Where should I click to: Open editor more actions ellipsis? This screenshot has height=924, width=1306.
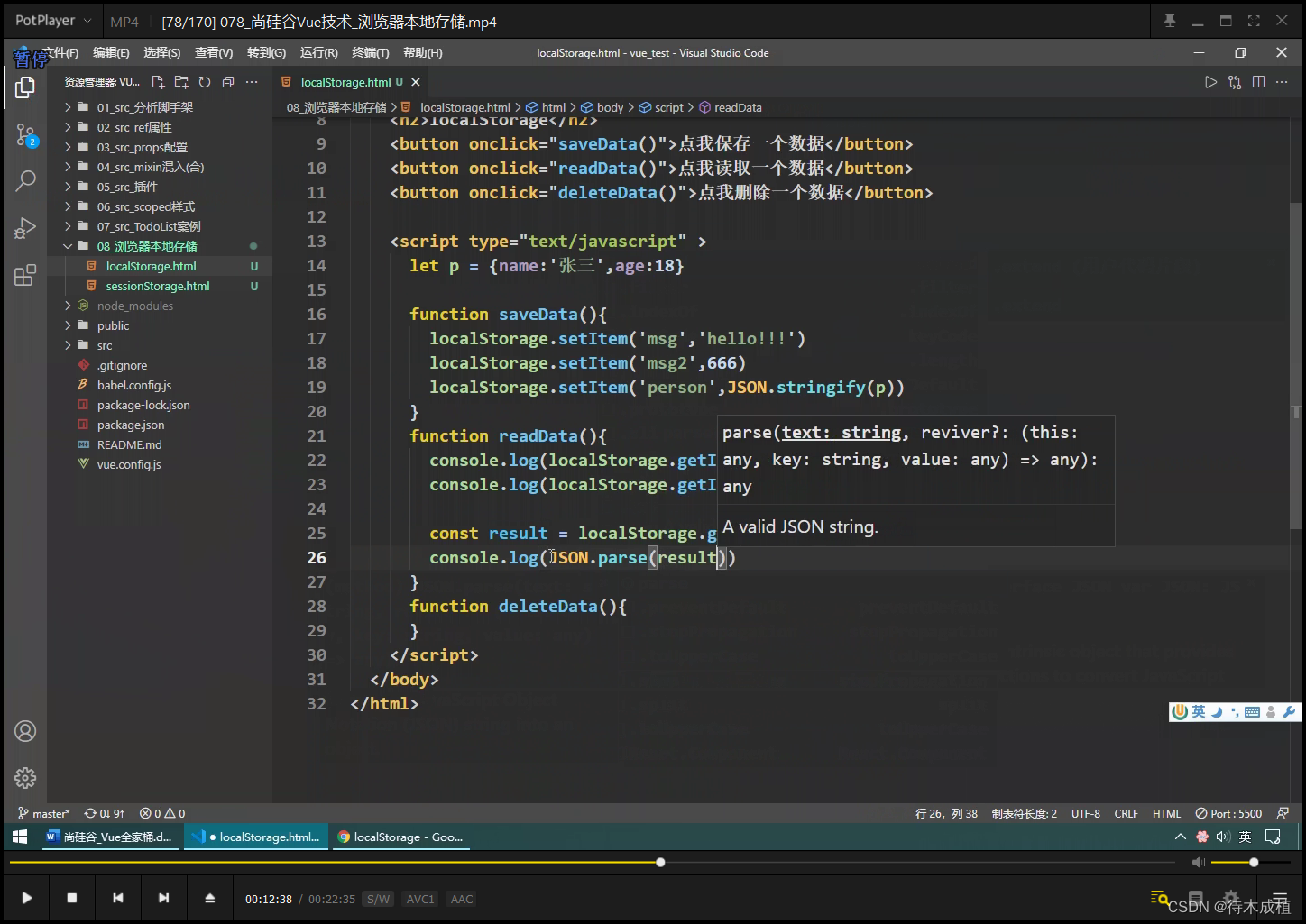coord(1282,82)
